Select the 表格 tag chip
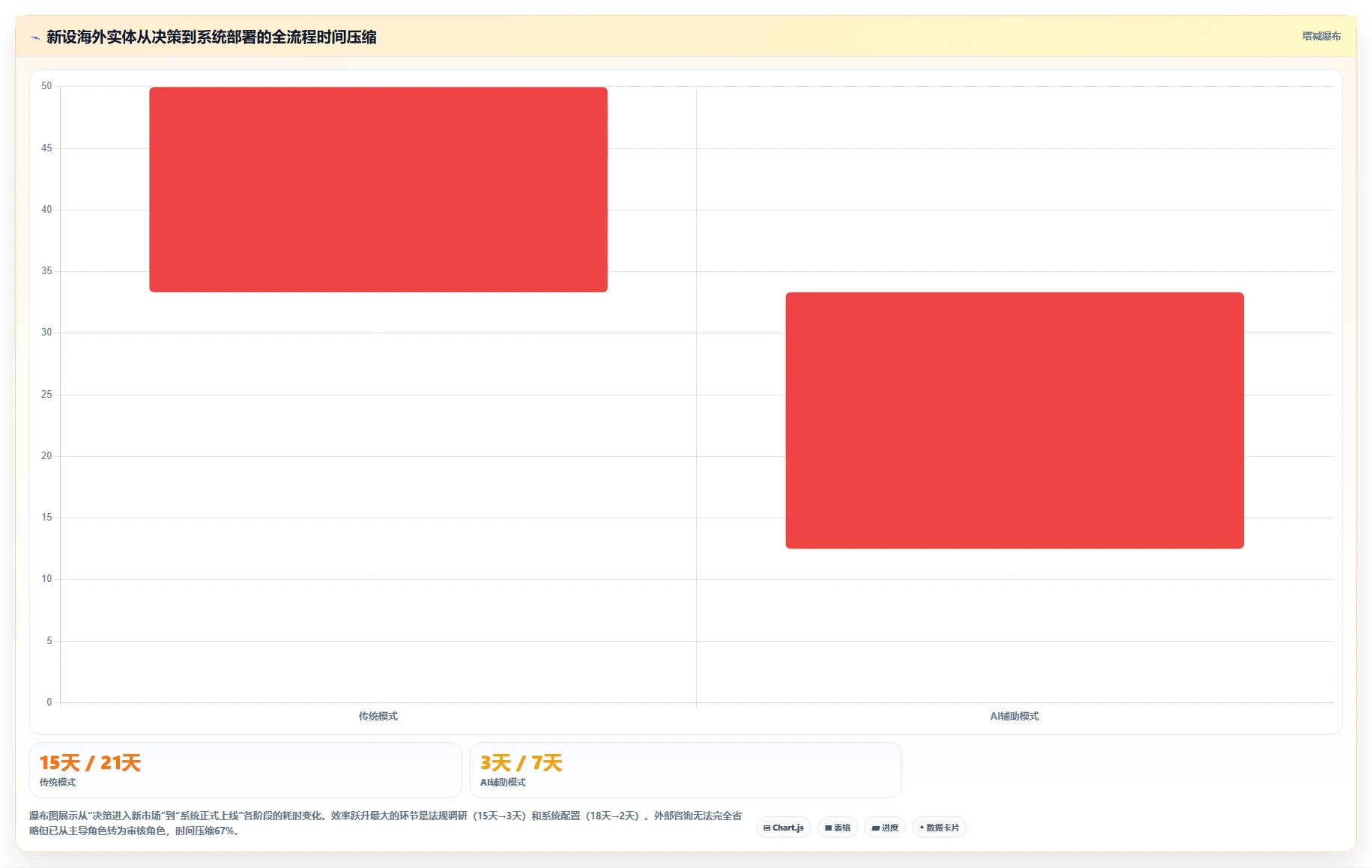 (837, 828)
